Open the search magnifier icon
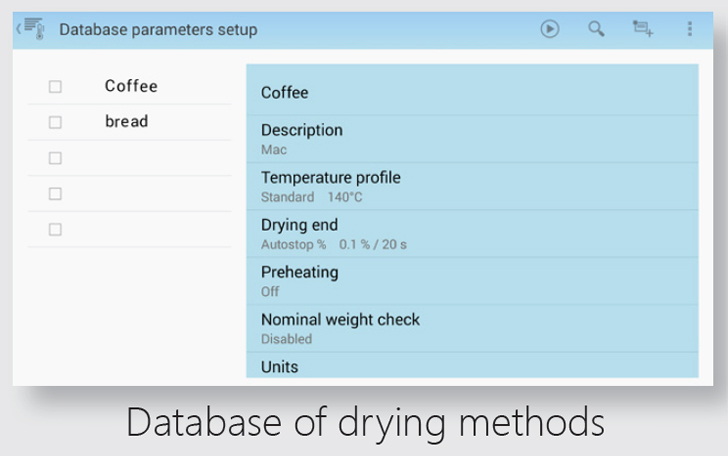This screenshot has height=456, width=728. pos(596,29)
